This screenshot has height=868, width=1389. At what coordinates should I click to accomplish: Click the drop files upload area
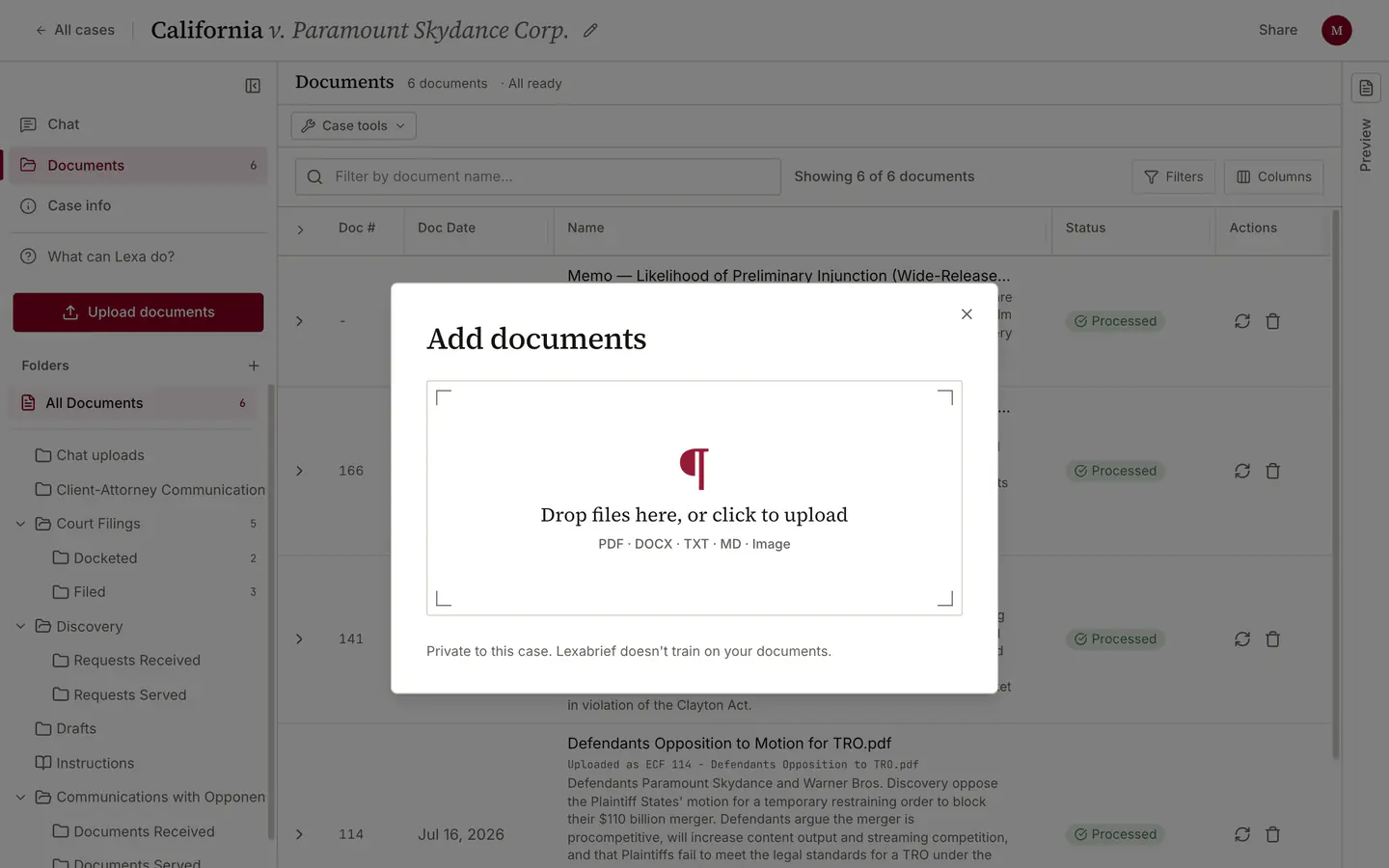(x=694, y=498)
